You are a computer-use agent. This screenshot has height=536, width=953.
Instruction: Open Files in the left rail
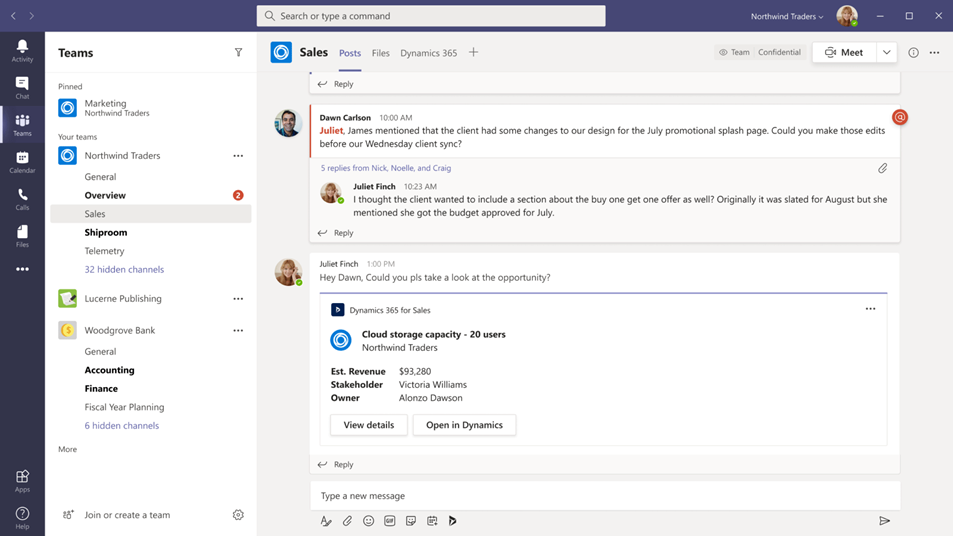22,236
